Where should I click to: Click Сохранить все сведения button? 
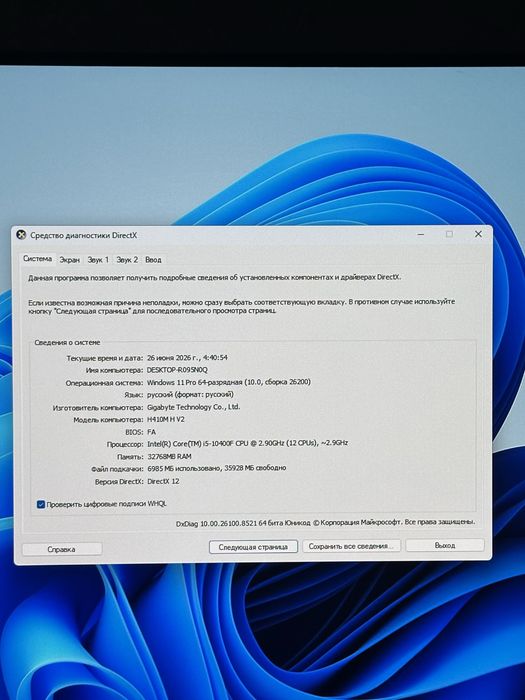pos(351,546)
